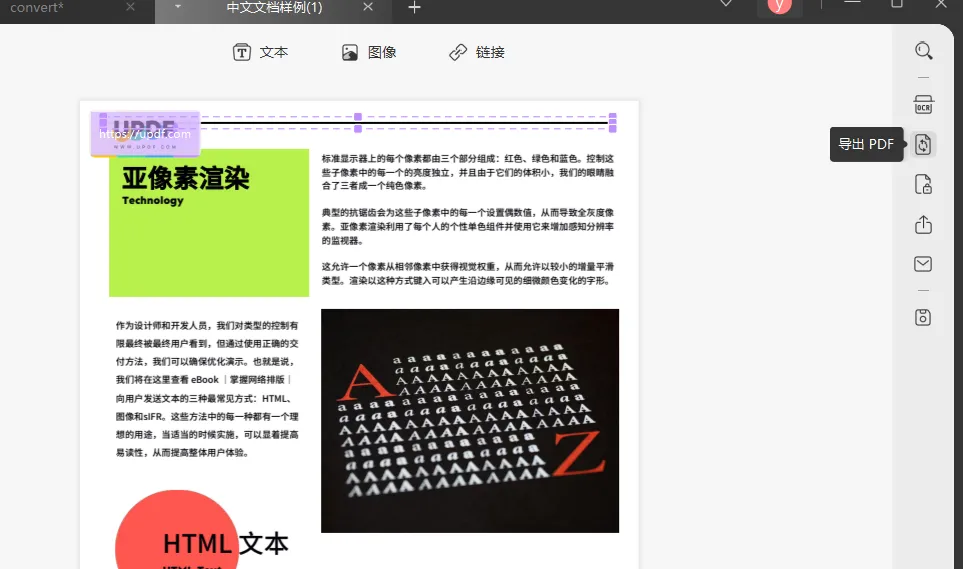Select the 图像 image edit tool
This screenshot has height=569, width=963.
pyautogui.click(x=369, y=52)
